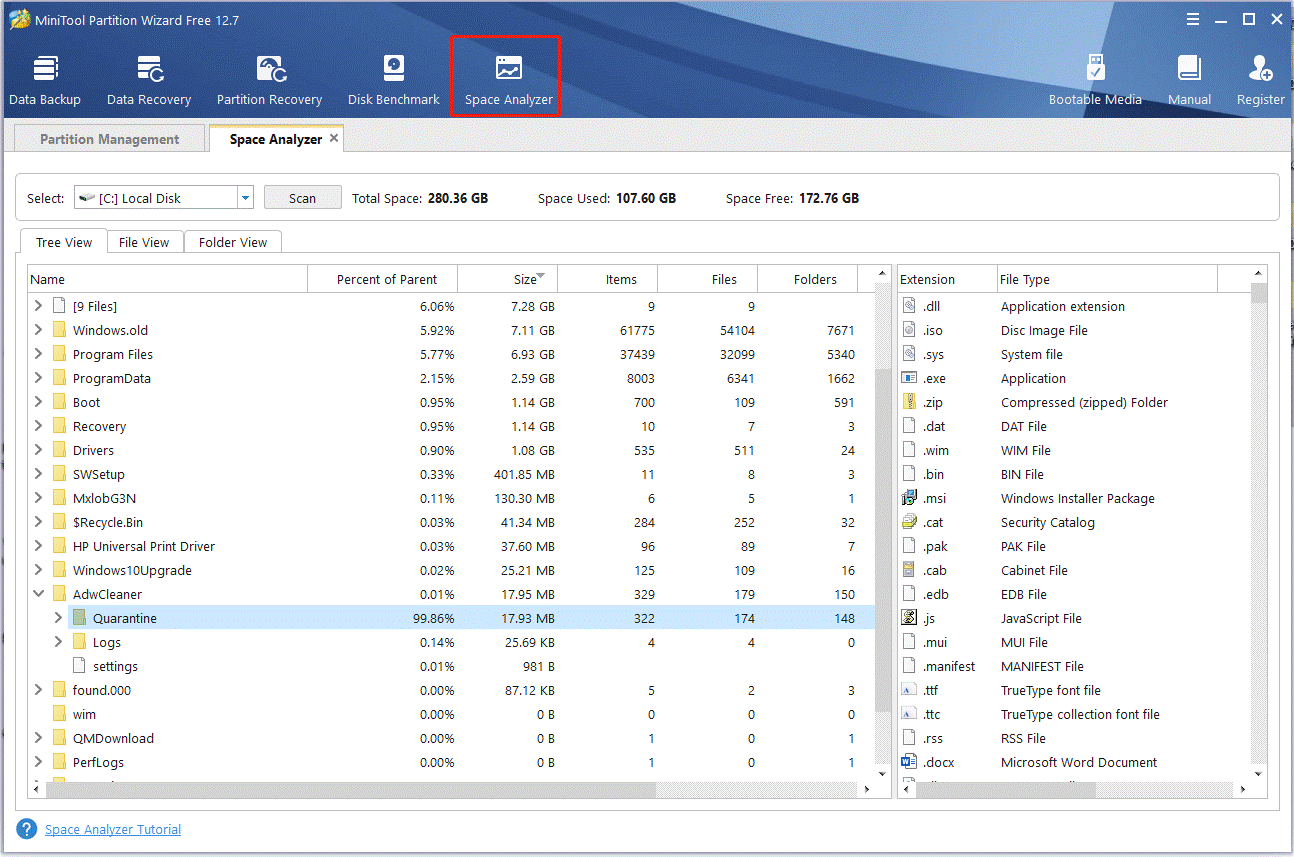Click the Space Analyzer toolbar icon
Image resolution: width=1294 pixels, height=857 pixels.
pos(508,68)
